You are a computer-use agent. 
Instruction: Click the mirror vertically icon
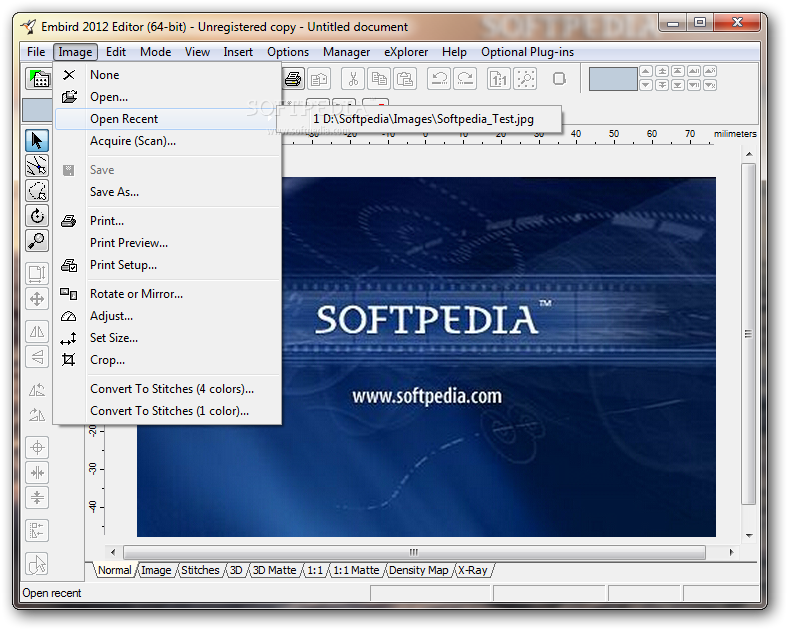pyautogui.click(x=37, y=357)
